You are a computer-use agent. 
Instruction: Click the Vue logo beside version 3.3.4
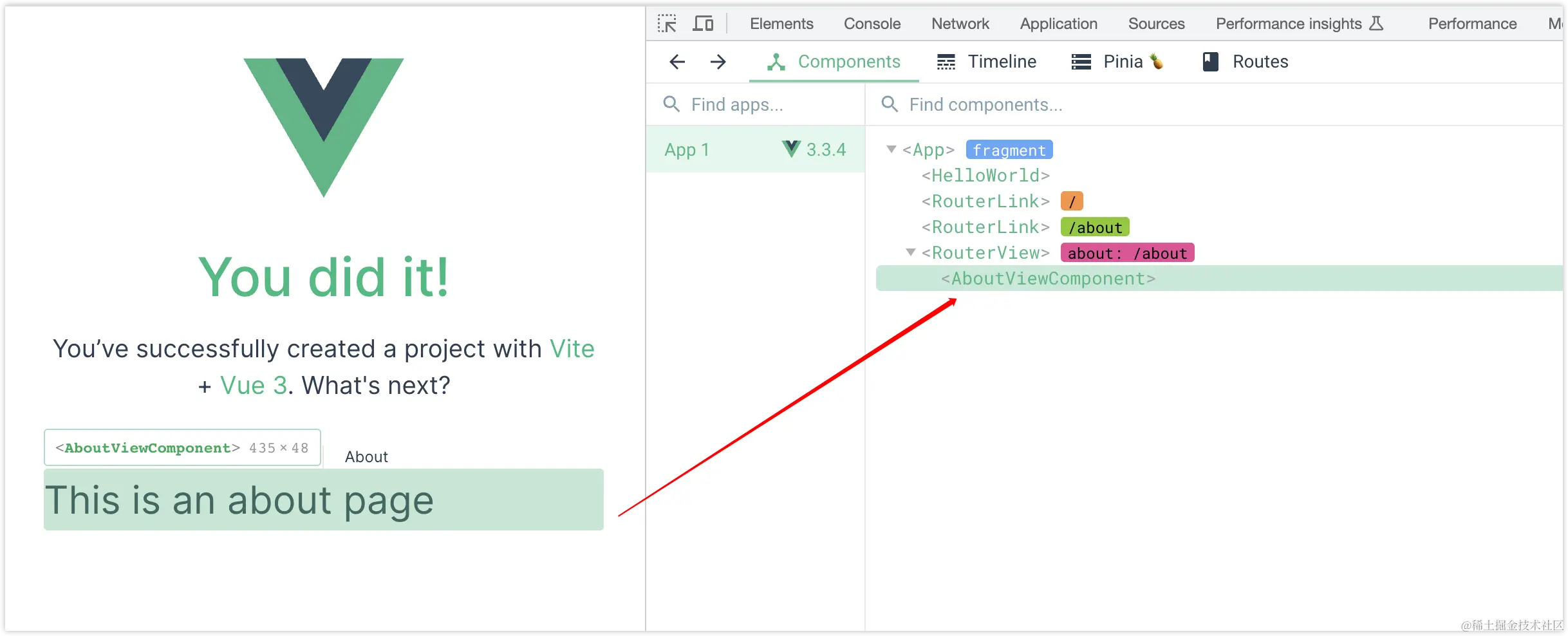pyautogui.click(x=789, y=149)
